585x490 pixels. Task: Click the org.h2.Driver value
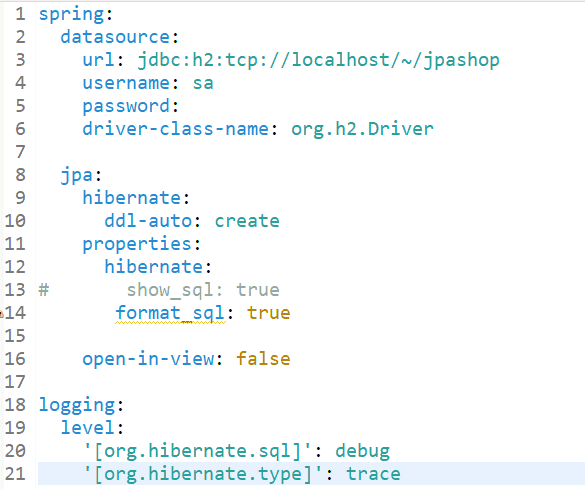tap(362, 129)
